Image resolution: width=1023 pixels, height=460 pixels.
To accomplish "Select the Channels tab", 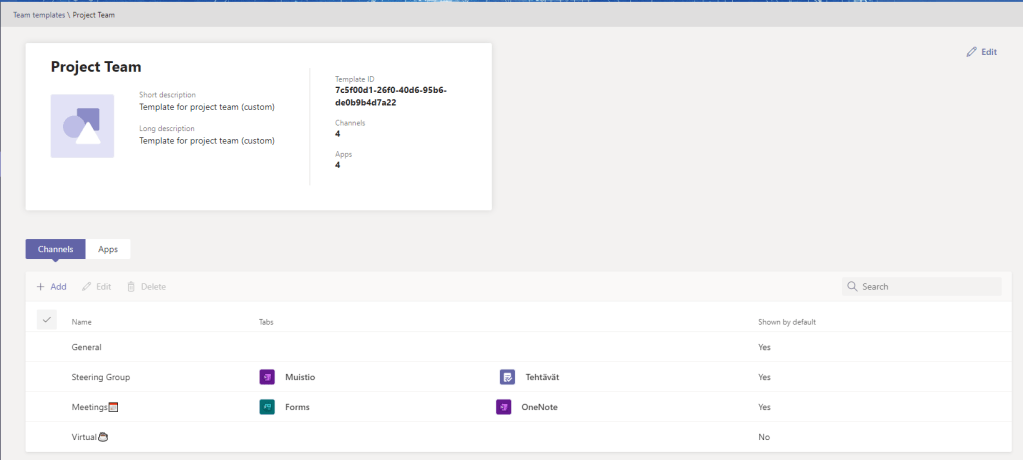I will pyautogui.click(x=55, y=249).
